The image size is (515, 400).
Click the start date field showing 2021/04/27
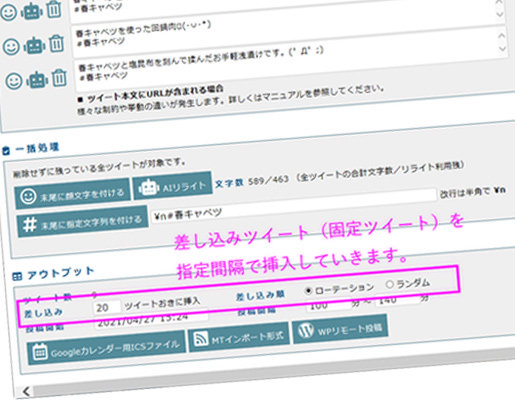click(x=152, y=321)
